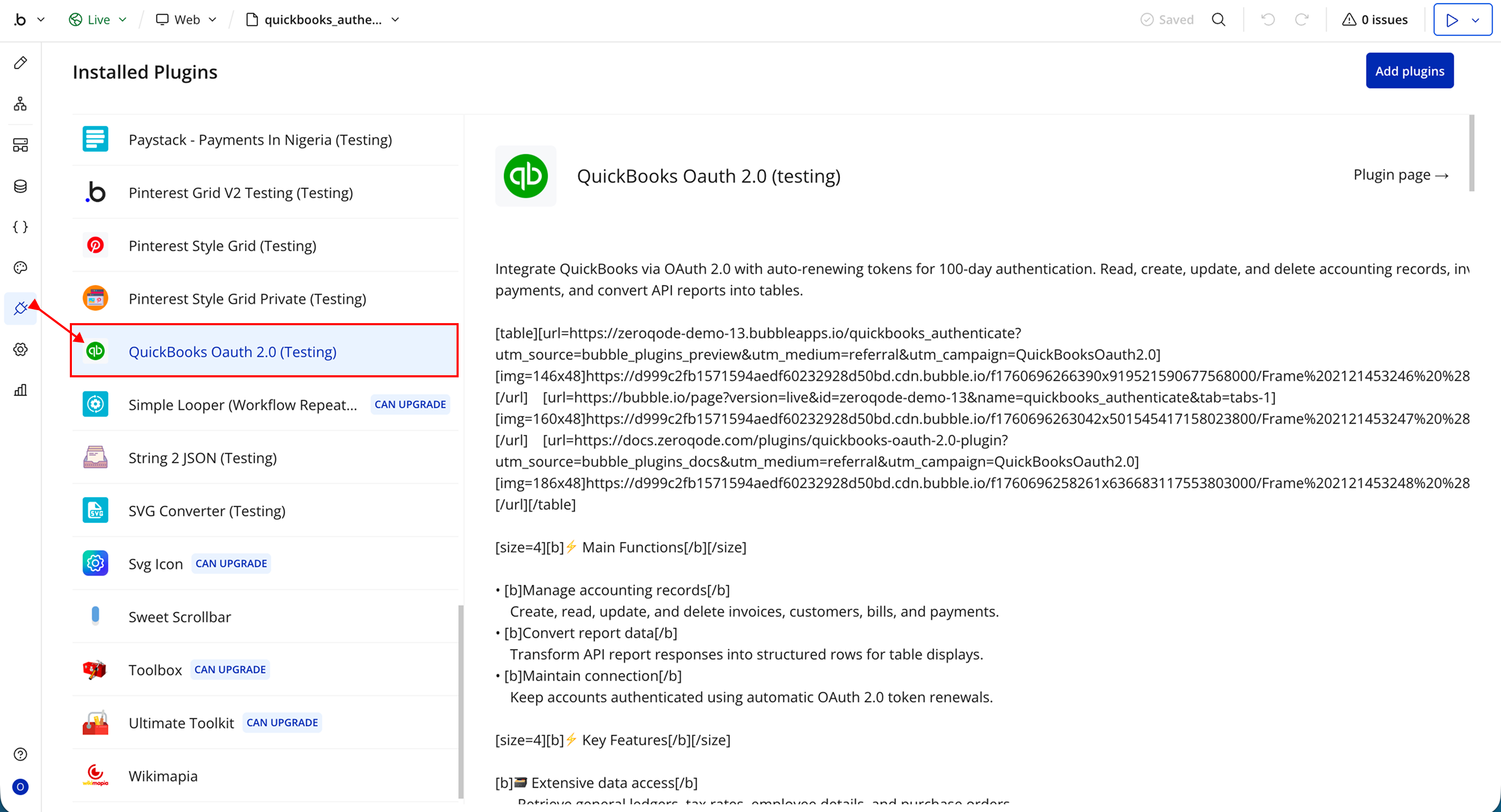Open the Settings gear icon in sidebar

(20, 350)
